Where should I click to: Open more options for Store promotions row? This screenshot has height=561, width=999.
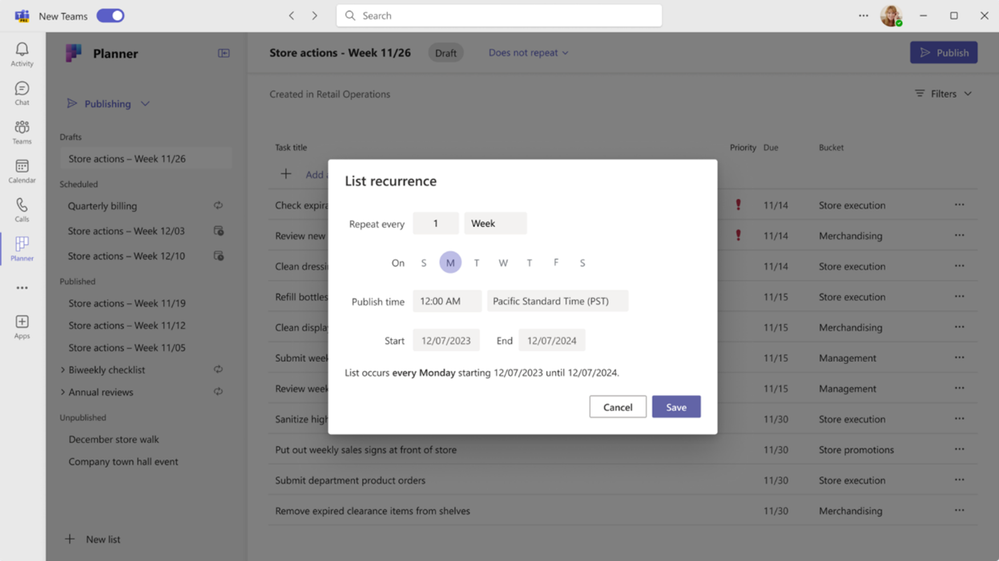[x=959, y=449]
